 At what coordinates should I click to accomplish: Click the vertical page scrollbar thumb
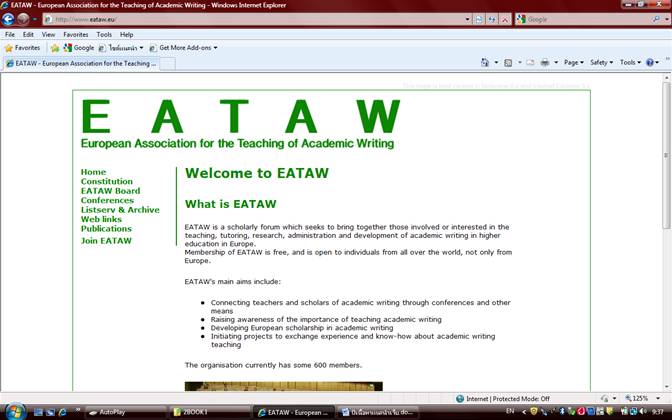[666, 155]
